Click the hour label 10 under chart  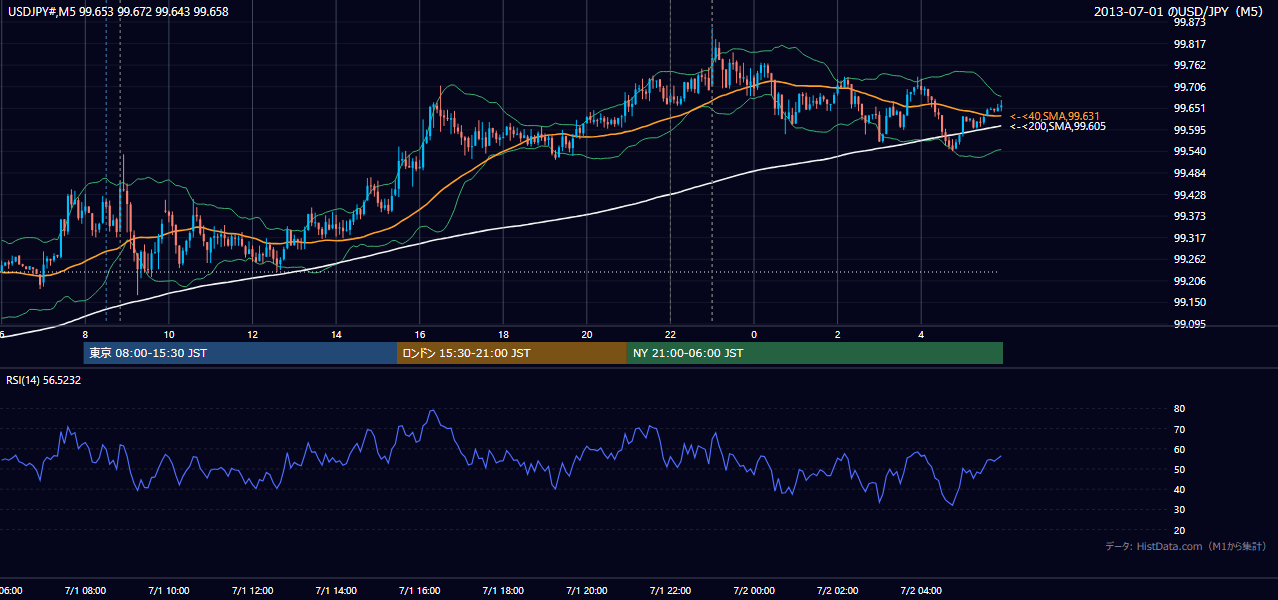(169, 335)
